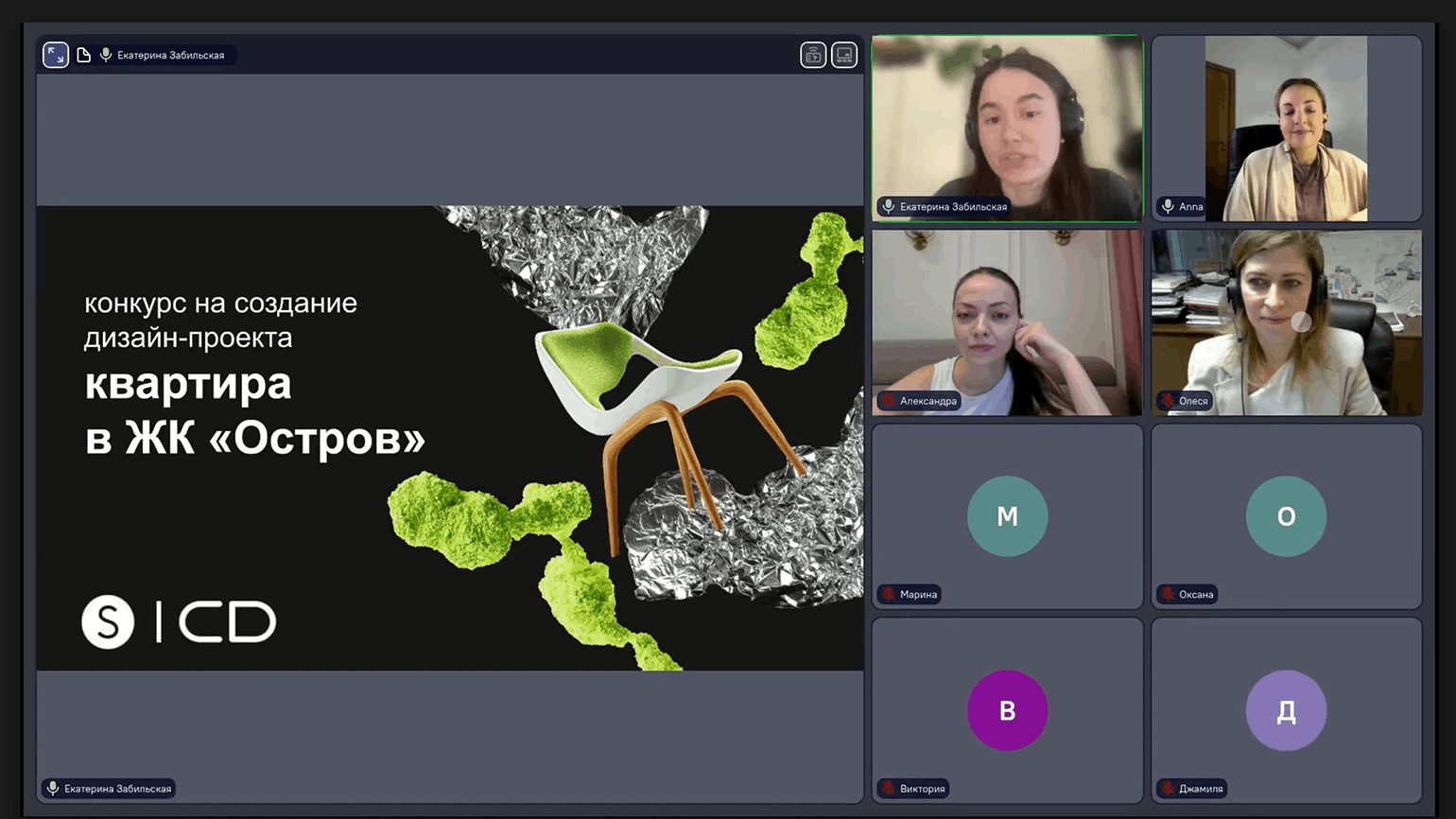
Task: Click the top bar microphone icon
Action: 106,55
